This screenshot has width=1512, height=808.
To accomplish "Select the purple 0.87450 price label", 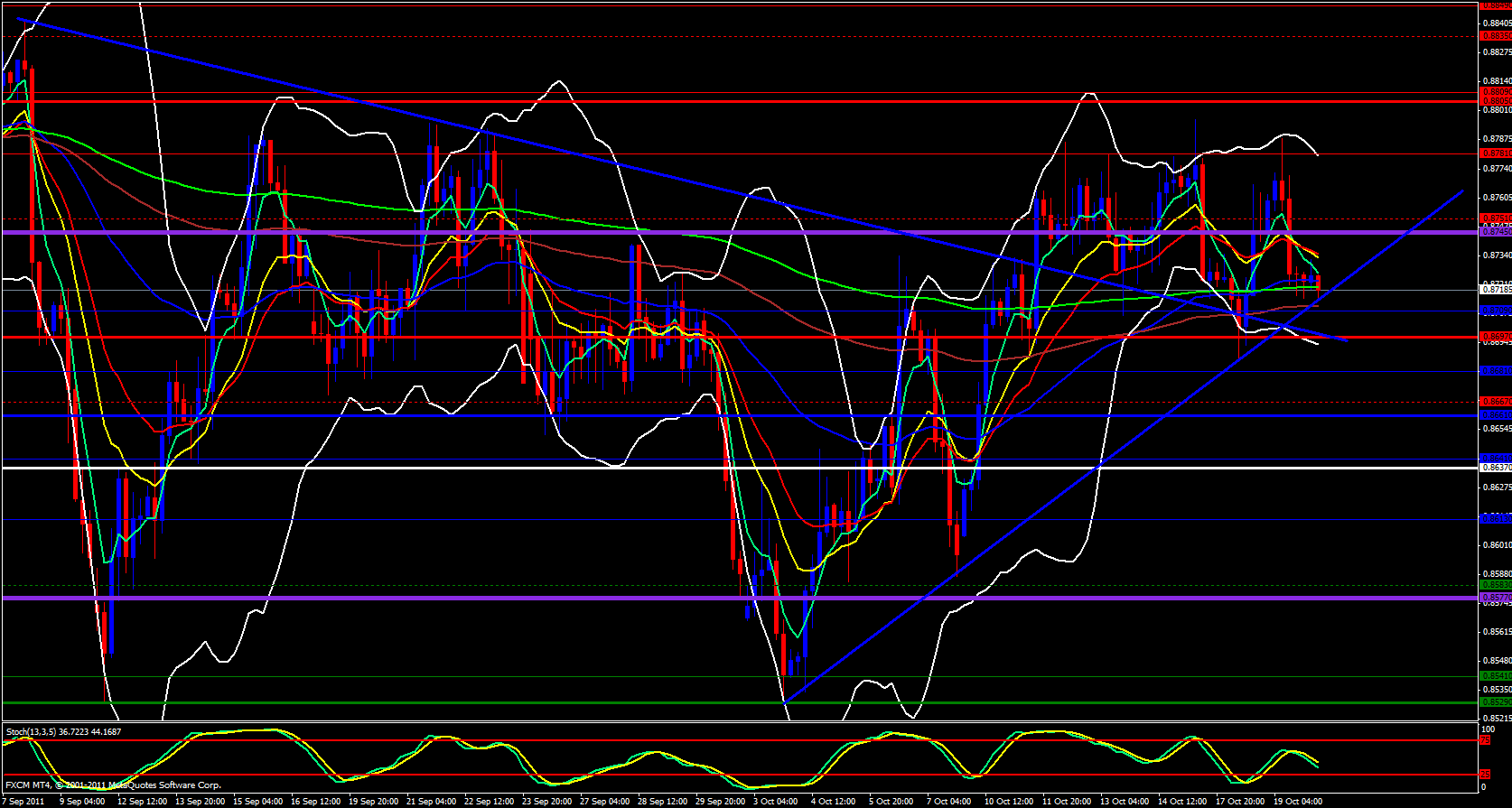I will (1495, 232).
